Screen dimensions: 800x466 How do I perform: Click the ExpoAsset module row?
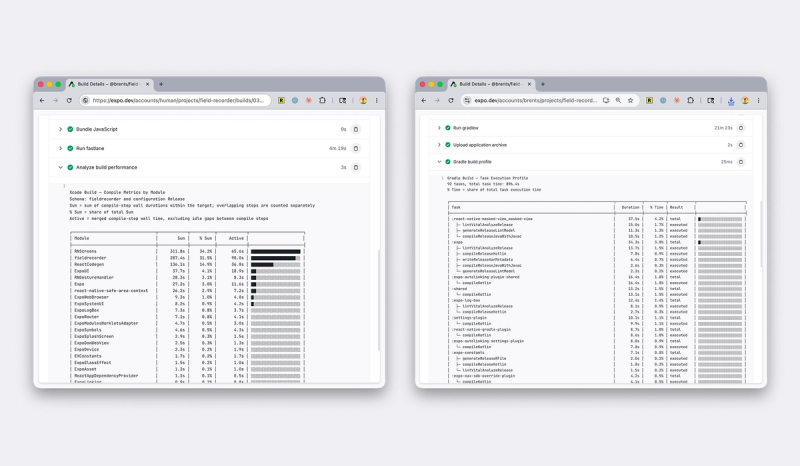coord(187,369)
